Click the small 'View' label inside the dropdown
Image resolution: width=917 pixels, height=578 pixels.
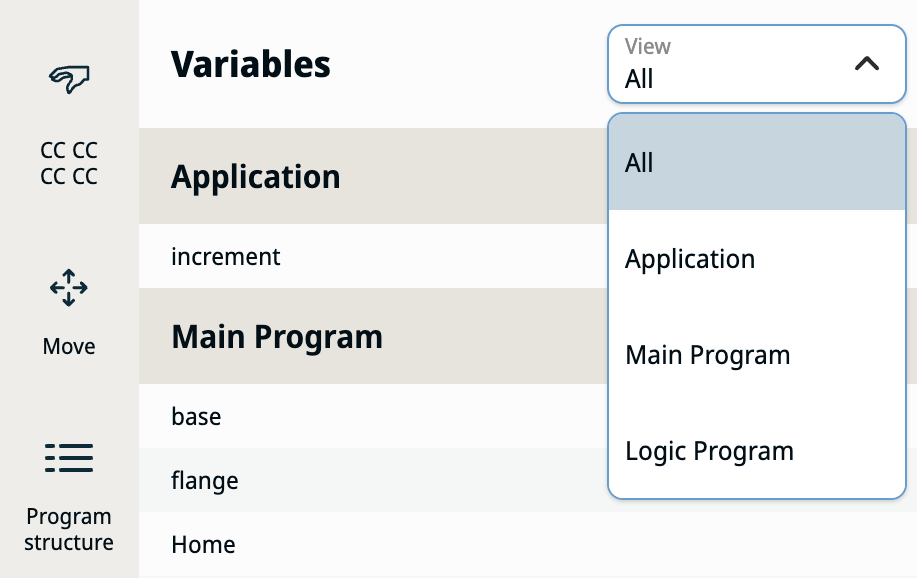pyautogui.click(x=647, y=46)
